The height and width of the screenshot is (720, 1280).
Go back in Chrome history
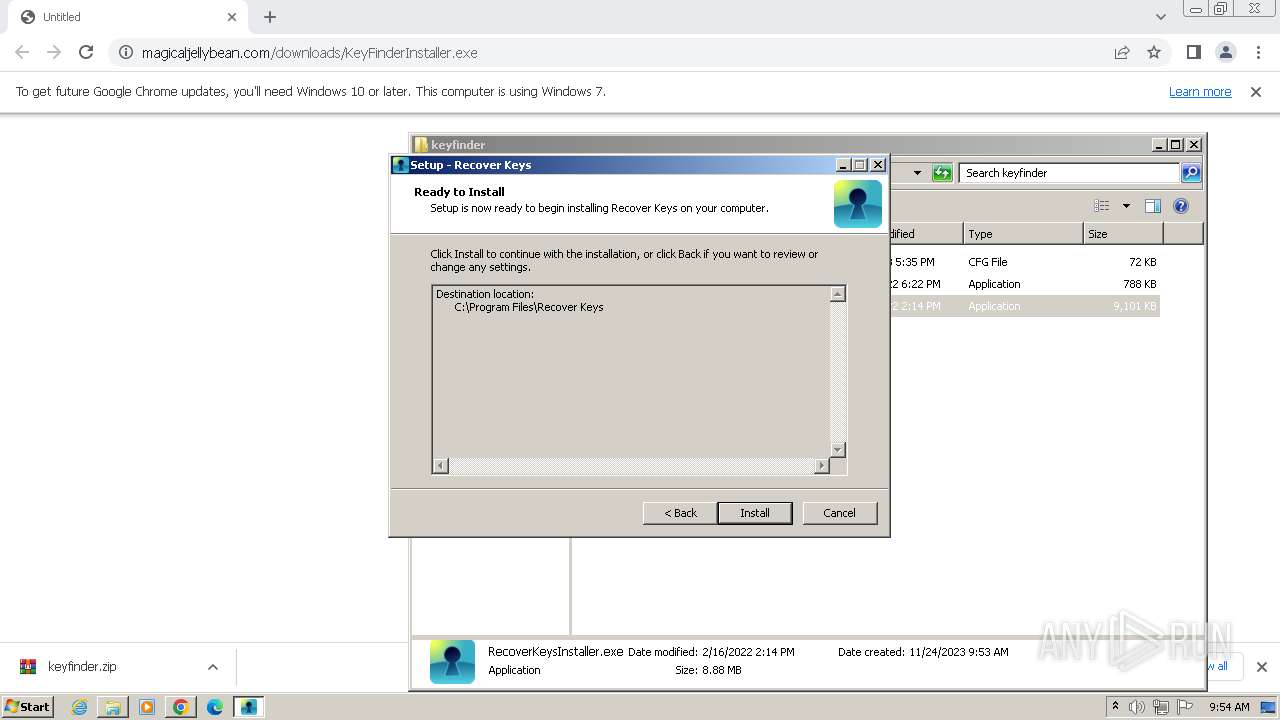(x=22, y=52)
